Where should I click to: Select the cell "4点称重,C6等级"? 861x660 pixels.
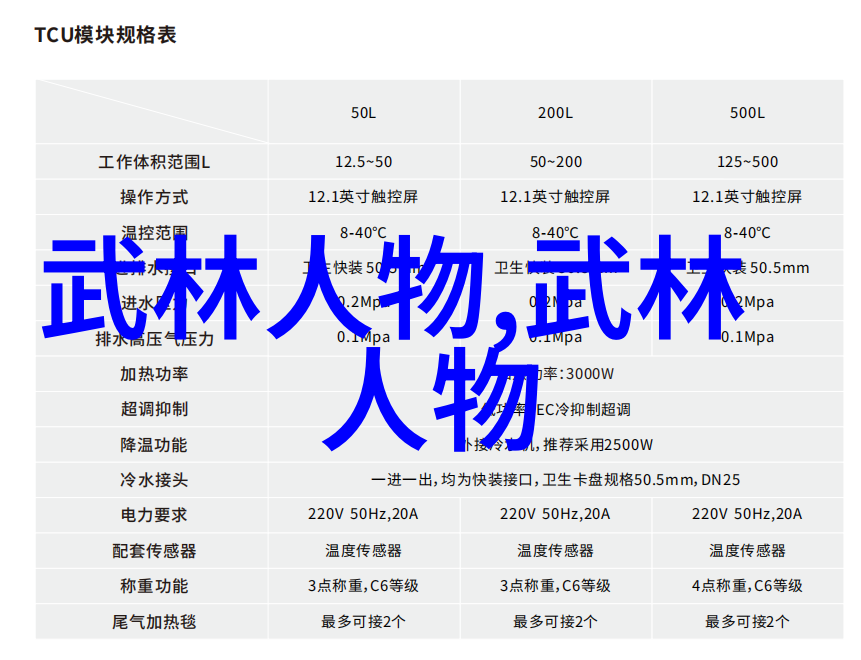click(747, 586)
